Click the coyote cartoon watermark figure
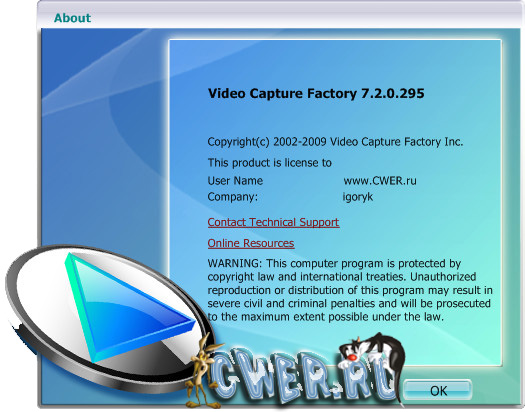 coord(203,372)
